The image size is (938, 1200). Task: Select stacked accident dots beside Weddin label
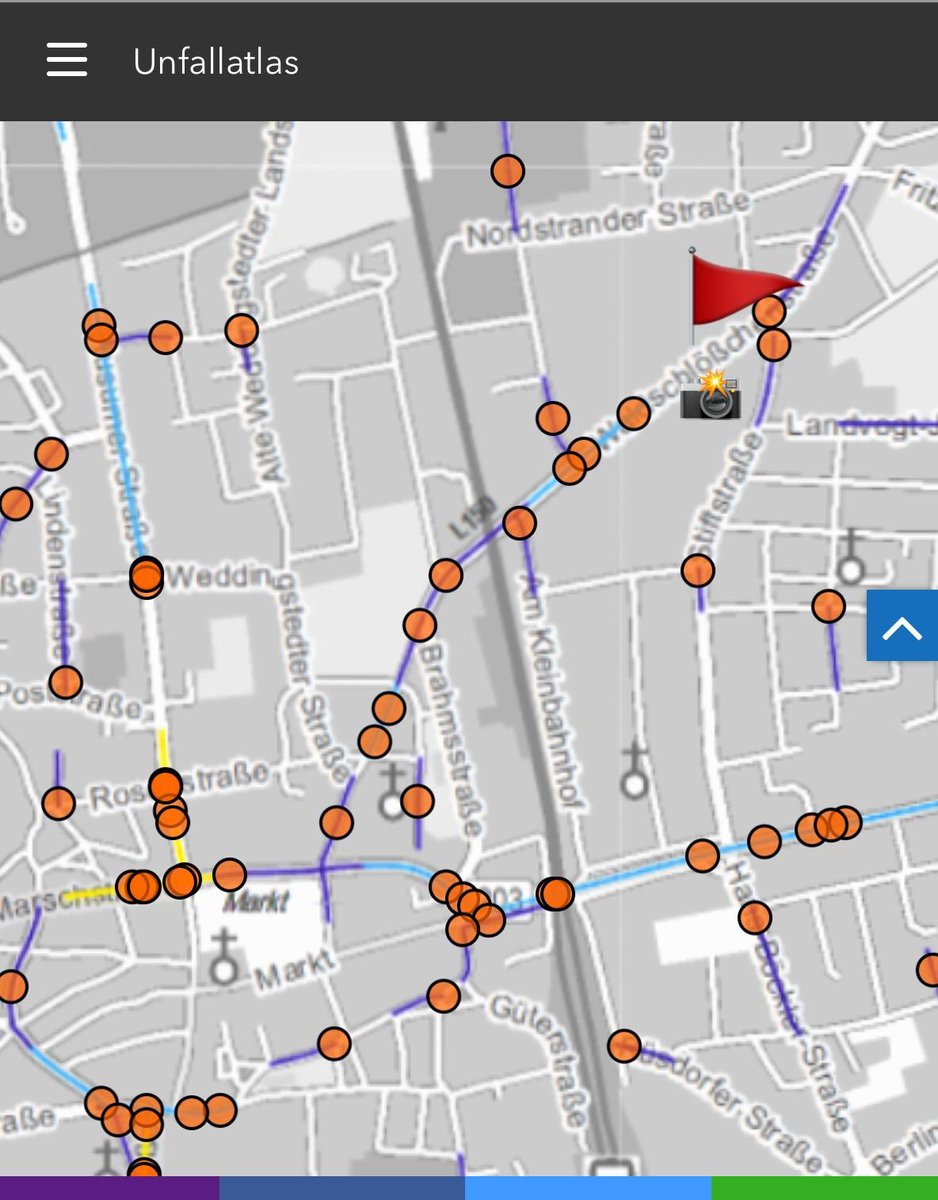point(146,578)
